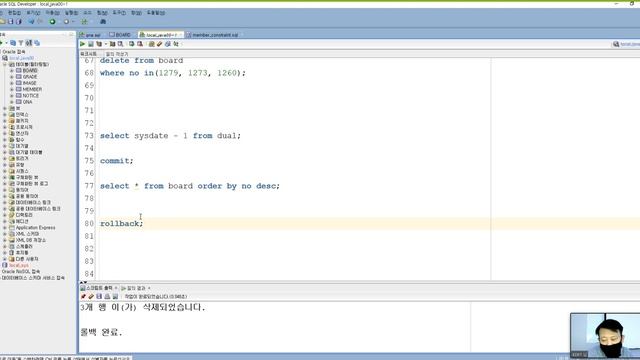Click the eraser icon in script output toolbar
The image size is (640, 360).
coord(91,297)
